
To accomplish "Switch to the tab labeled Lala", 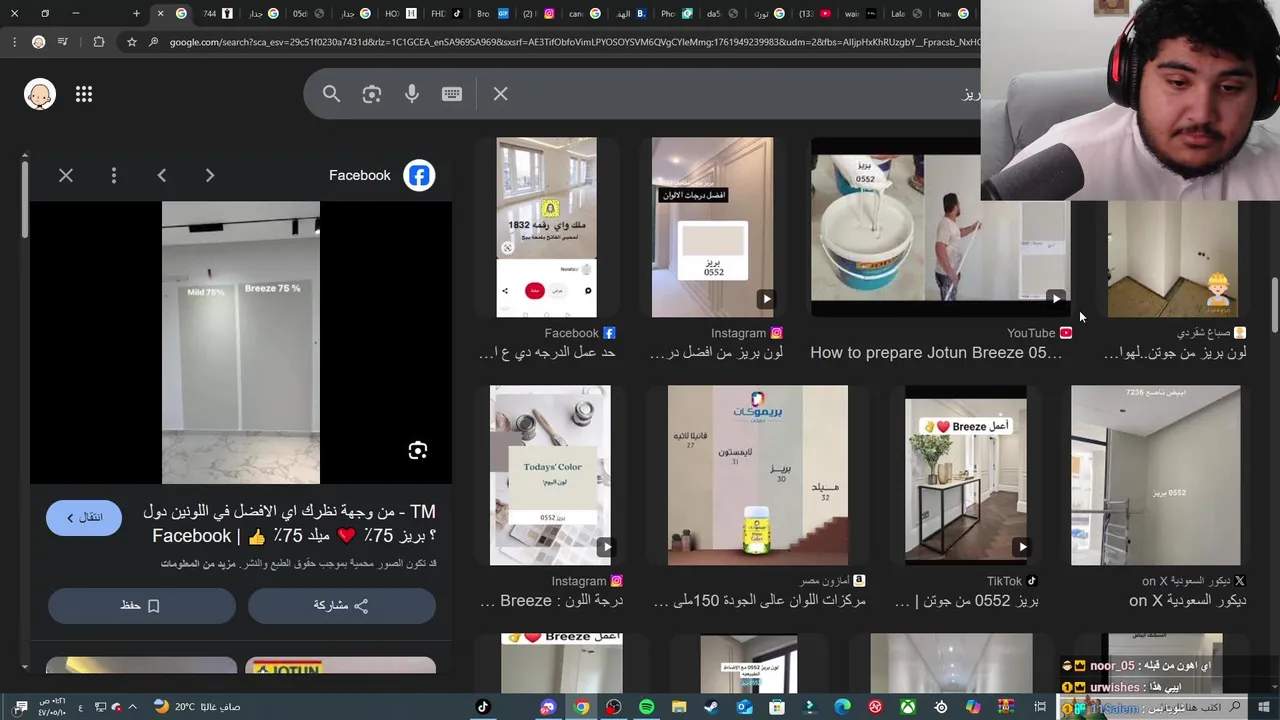I will [x=905, y=13].
